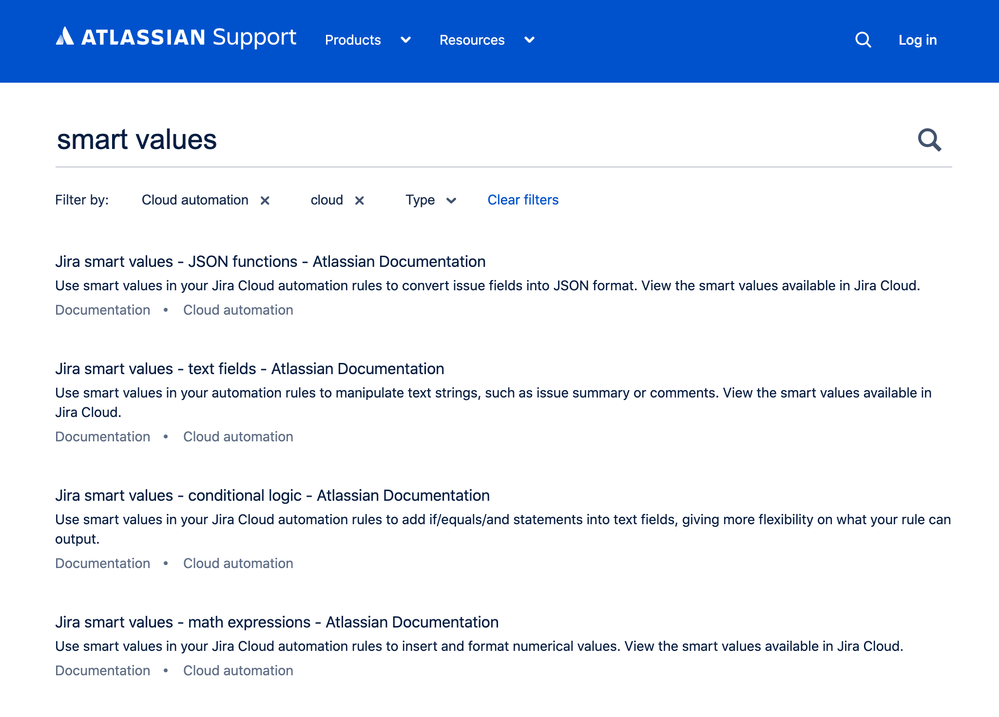Viewport: 999px width, 717px height.
Task: Click Documentation tag under conditional logic result
Action: 103,563
